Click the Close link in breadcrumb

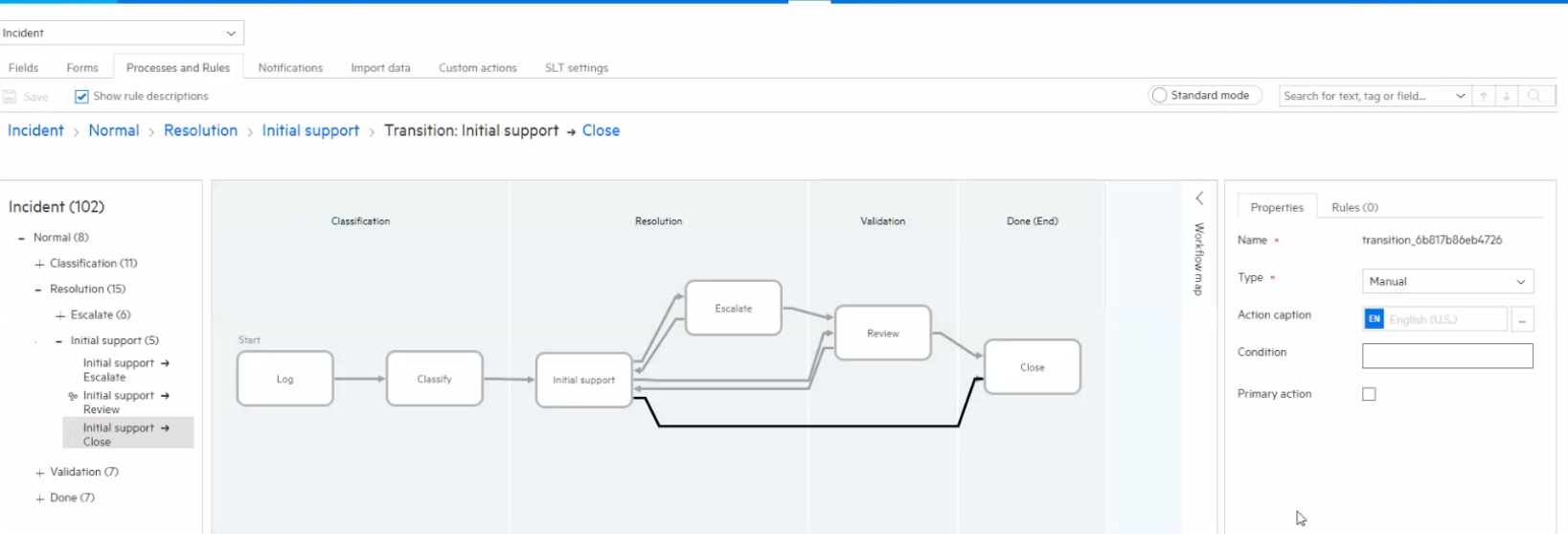coord(601,130)
